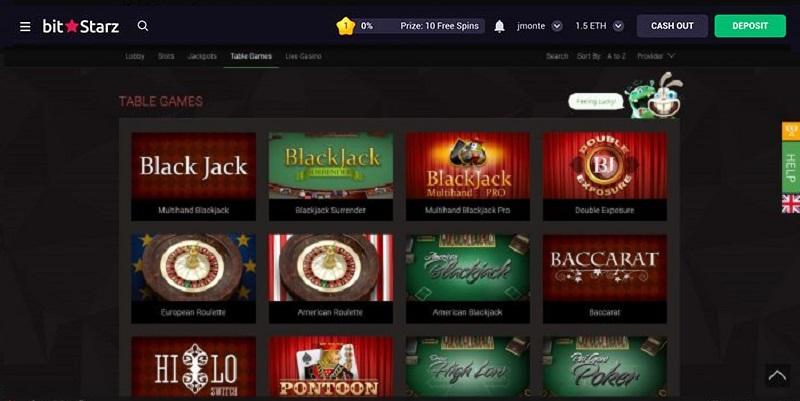Open the hamburger menu icon

25,26
